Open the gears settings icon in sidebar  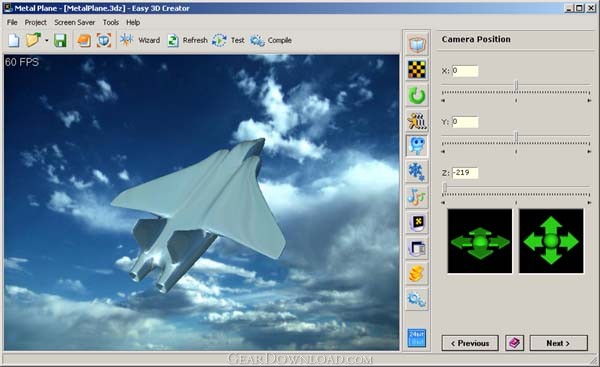coord(417,299)
